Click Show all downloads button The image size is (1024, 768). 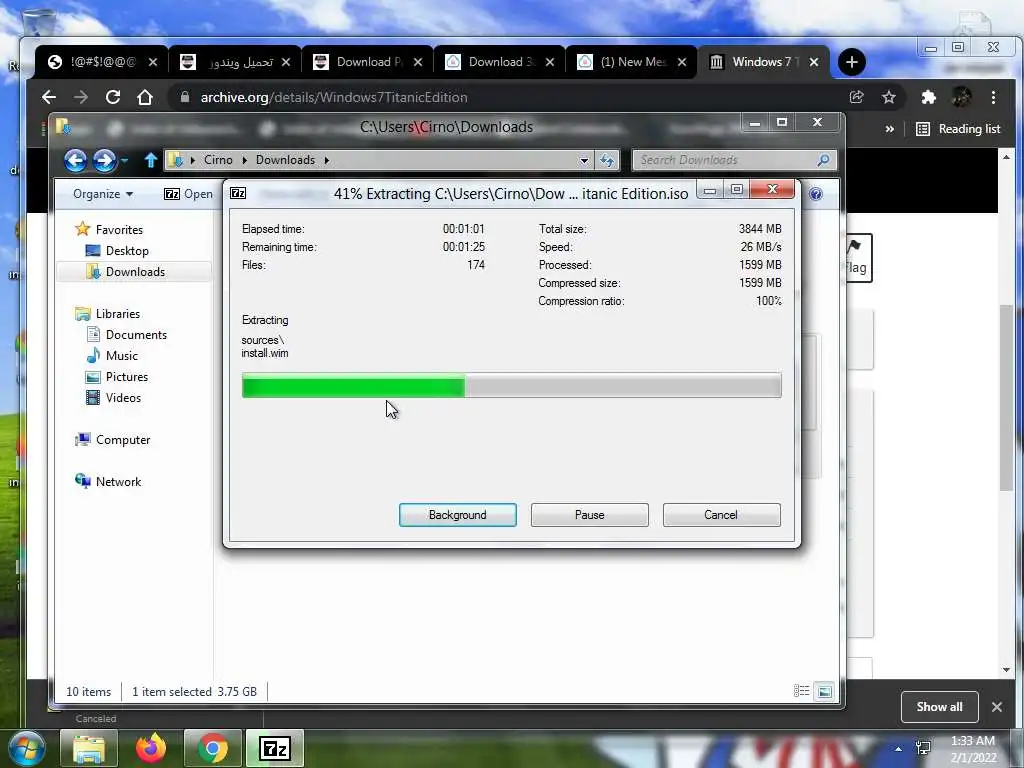click(939, 707)
